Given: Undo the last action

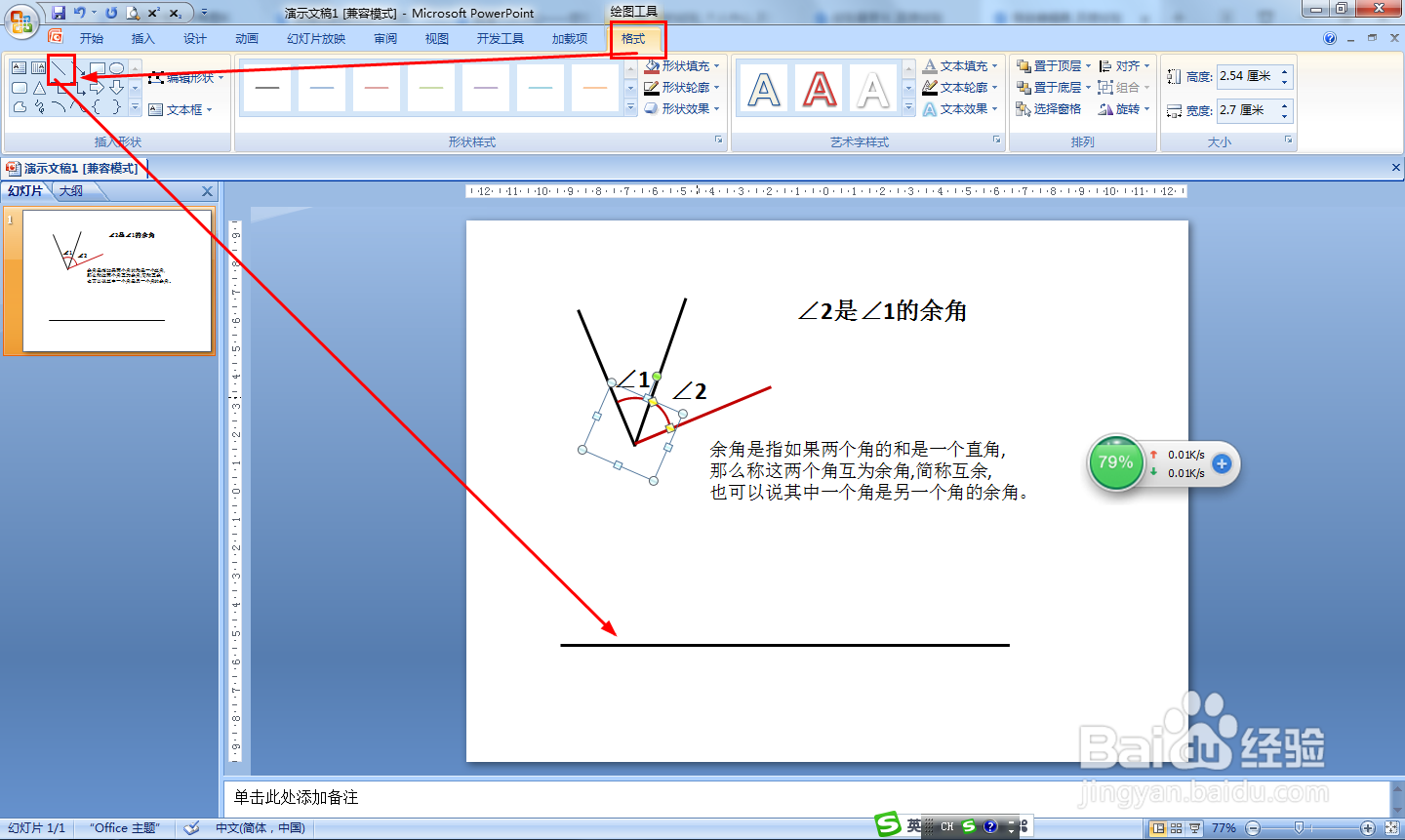Looking at the screenshot, I should pyautogui.click(x=79, y=13).
